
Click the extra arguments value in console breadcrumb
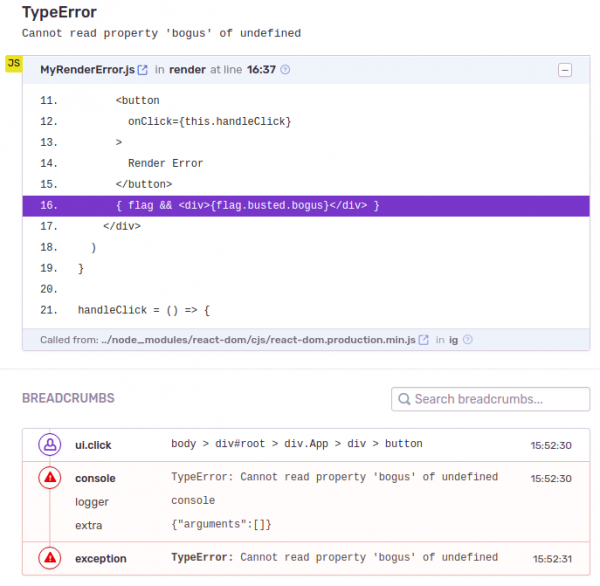[221, 524]
